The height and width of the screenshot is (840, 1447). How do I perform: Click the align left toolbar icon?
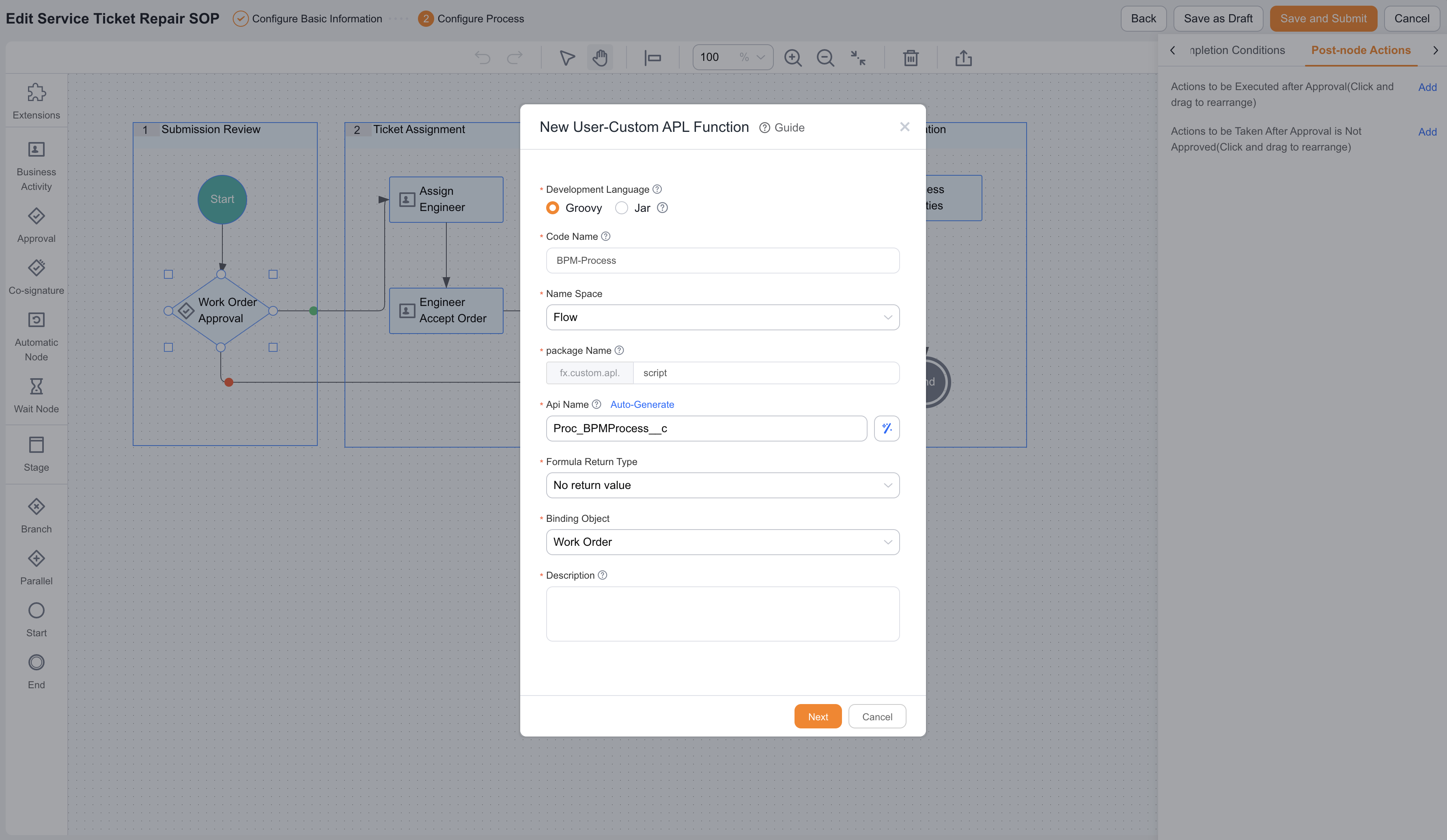pos(652,57)
